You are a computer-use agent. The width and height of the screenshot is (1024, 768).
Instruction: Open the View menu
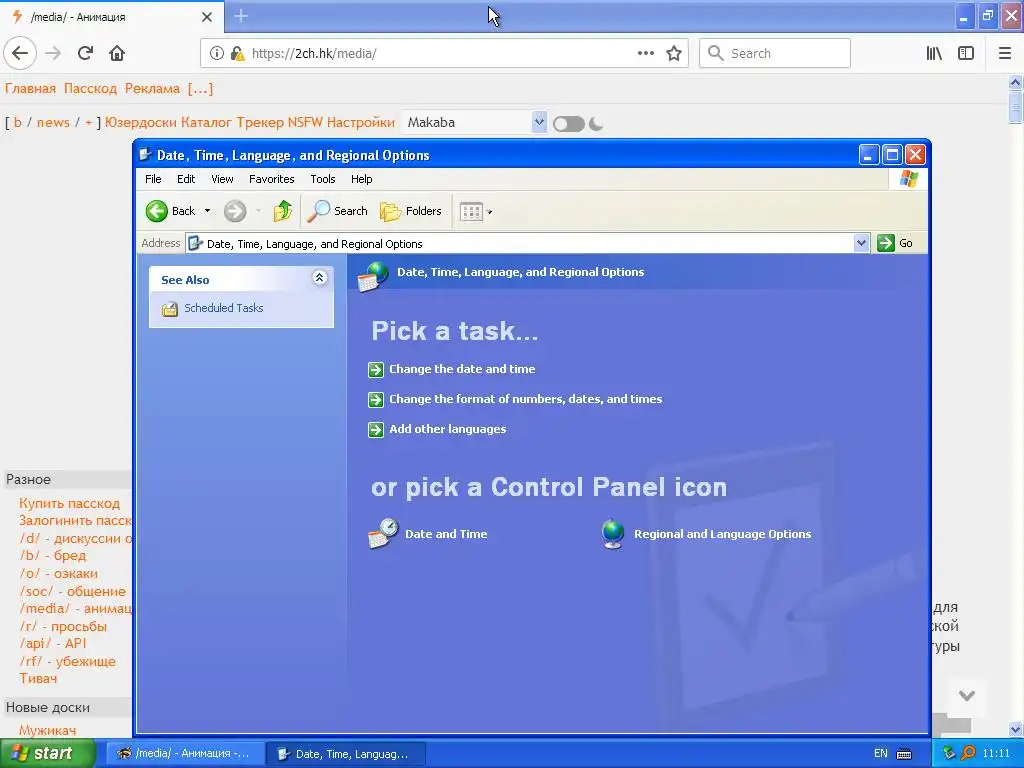tap(222, 179)
